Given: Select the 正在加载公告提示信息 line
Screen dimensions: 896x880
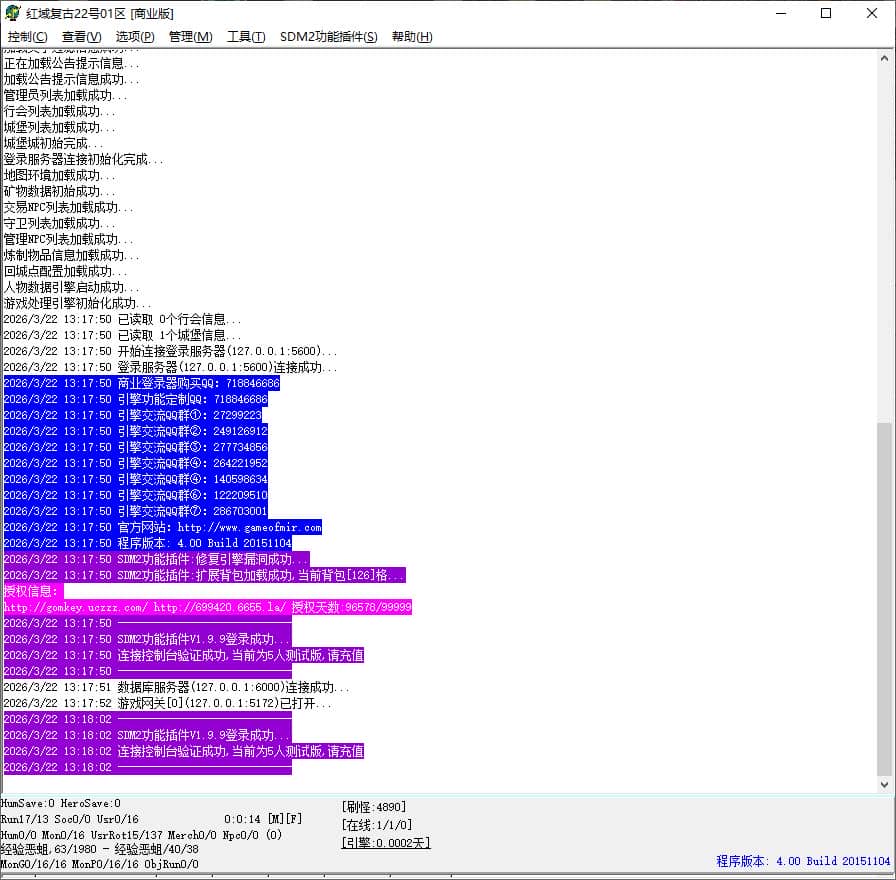Looking at the screenshot, I should (71, 63).
